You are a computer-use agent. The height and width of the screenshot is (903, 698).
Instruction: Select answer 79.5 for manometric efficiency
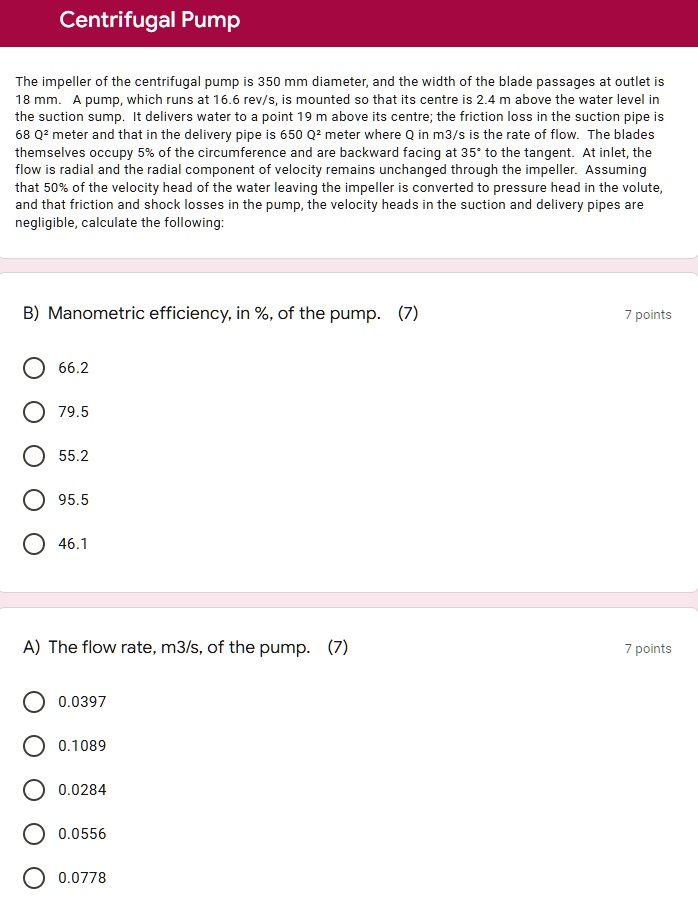[34, 412]
